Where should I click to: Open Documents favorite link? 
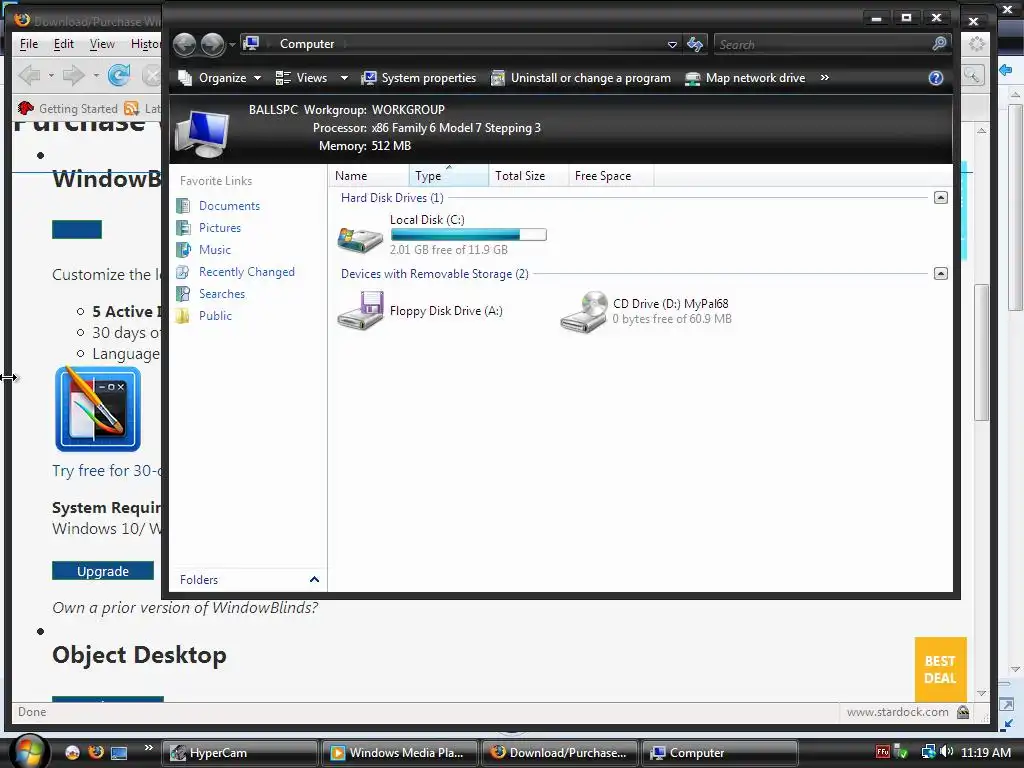click(229, 206)
